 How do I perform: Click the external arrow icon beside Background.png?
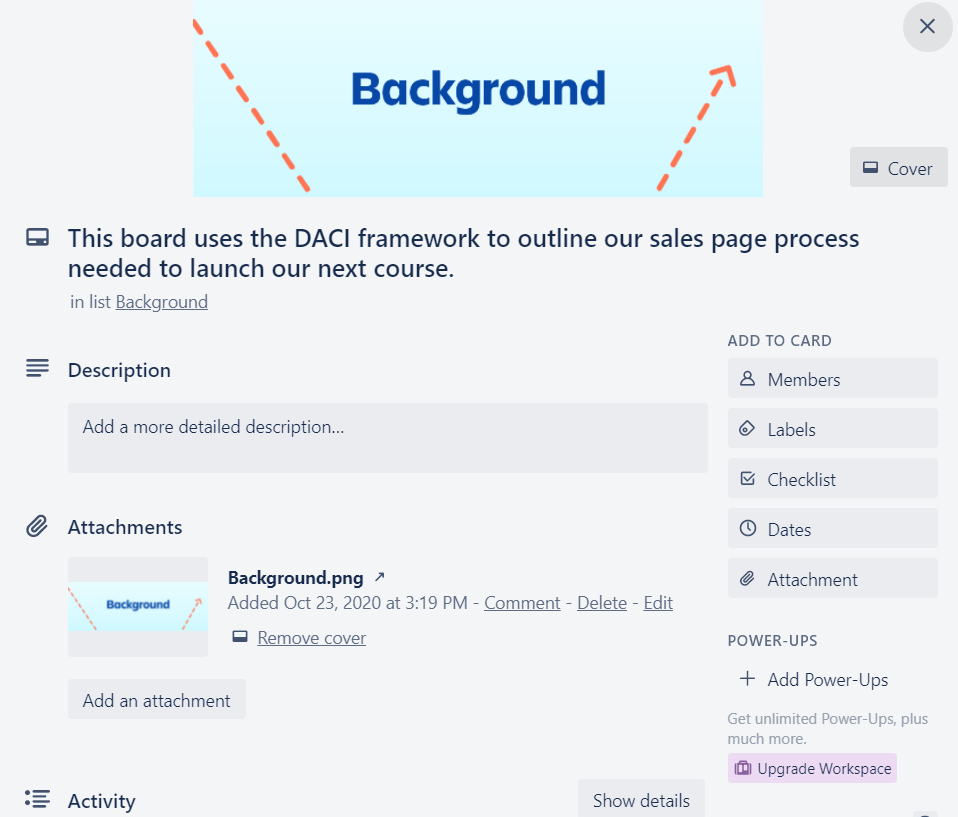(379, 576)
